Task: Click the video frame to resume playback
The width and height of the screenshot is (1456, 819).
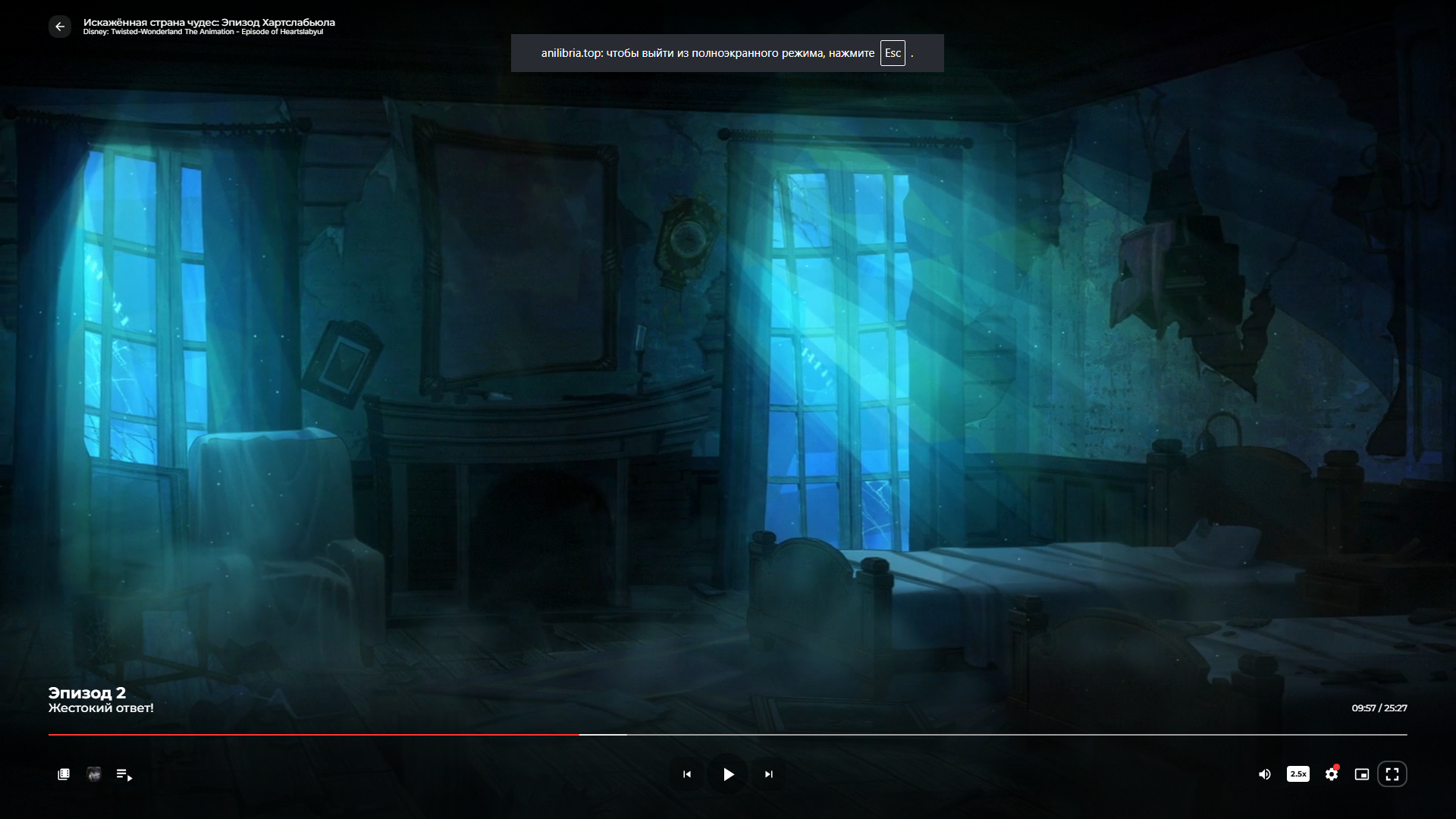Action: point(728,379)
